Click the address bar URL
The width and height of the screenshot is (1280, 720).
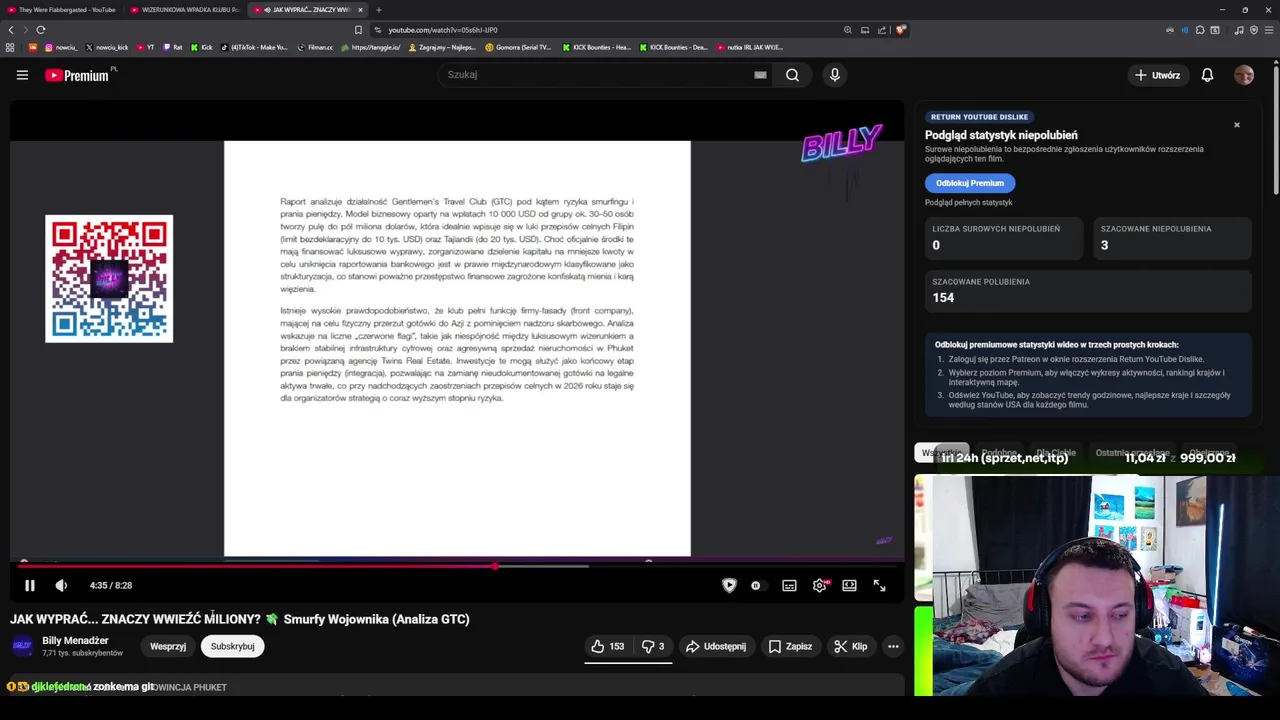[x=443, y=30]
